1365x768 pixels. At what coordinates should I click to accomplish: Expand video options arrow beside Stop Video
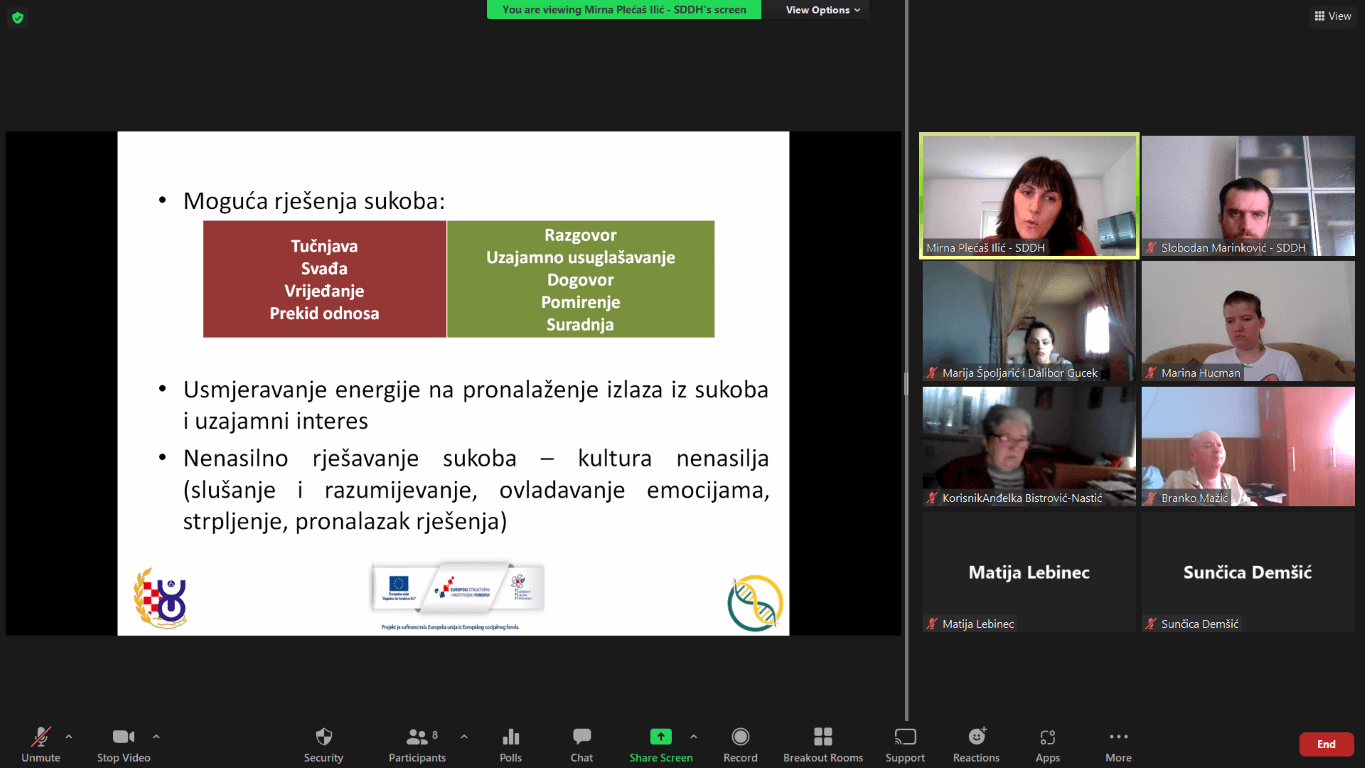(x=156, y=737)
